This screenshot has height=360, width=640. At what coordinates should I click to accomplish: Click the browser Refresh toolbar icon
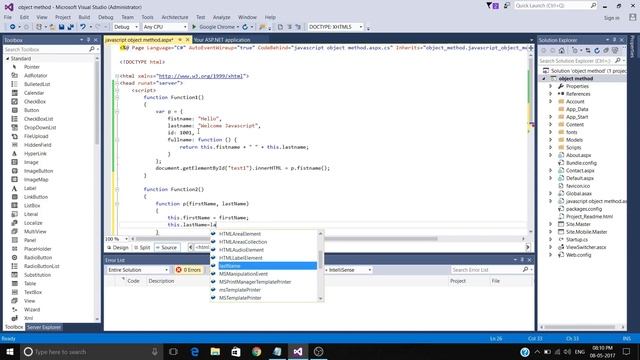point(245,27)
